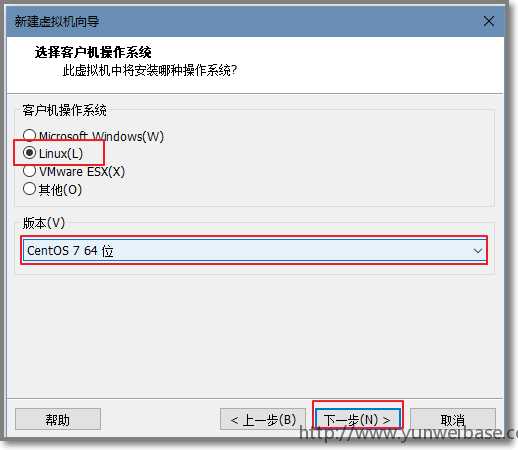Close the 新建虚拟机向导 dialog
This screenshot has width=518, height=450.
(489, 21)
